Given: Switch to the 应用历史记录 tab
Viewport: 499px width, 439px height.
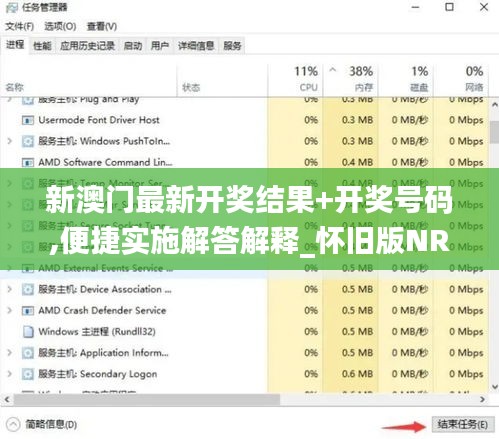Looking at the screenshot, I should (87, 46).
